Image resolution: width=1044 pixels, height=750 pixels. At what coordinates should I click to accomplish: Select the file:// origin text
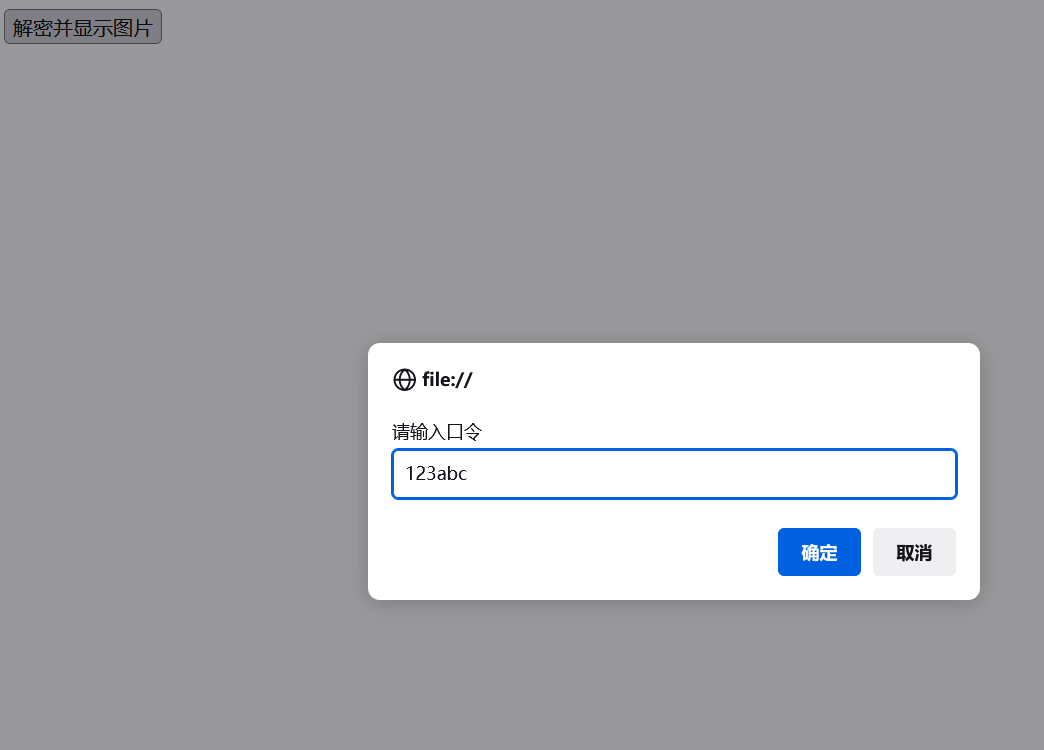447,380
